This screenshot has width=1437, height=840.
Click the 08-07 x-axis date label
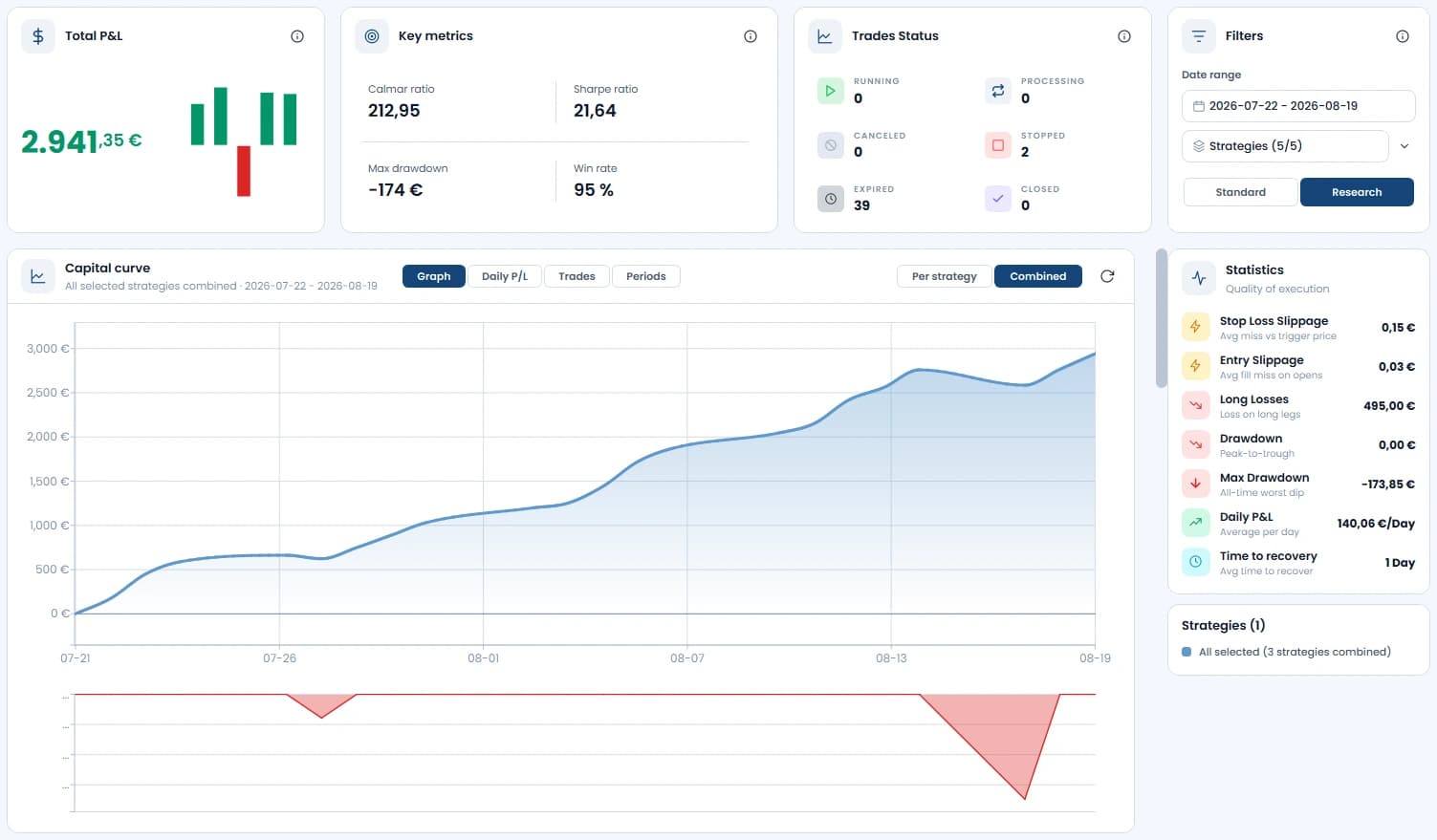pos(686,658)
